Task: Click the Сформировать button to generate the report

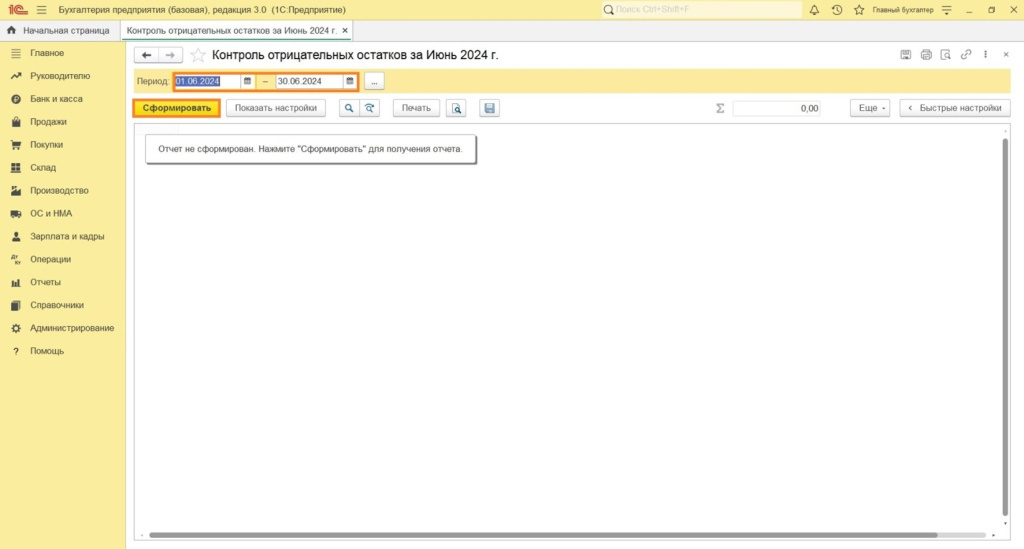Action: [176, 108]
